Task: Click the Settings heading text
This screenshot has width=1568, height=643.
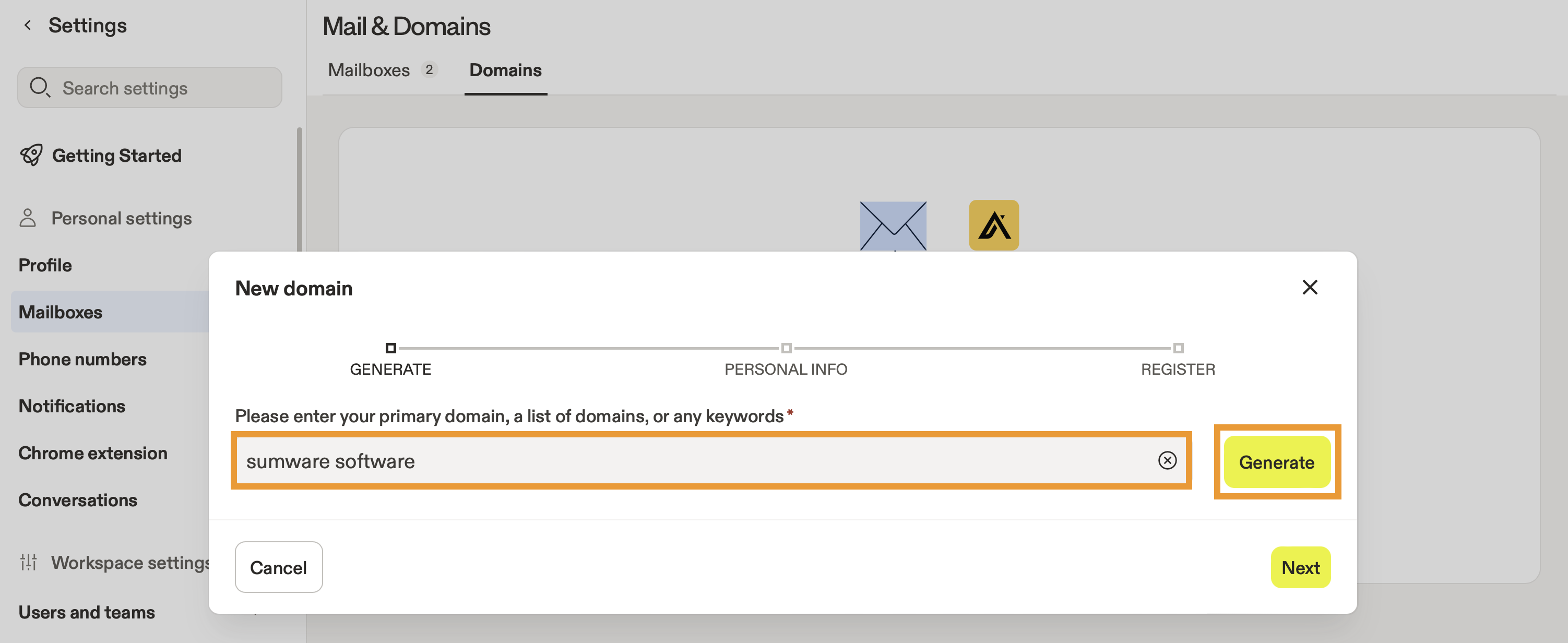Action: (88, 25)
